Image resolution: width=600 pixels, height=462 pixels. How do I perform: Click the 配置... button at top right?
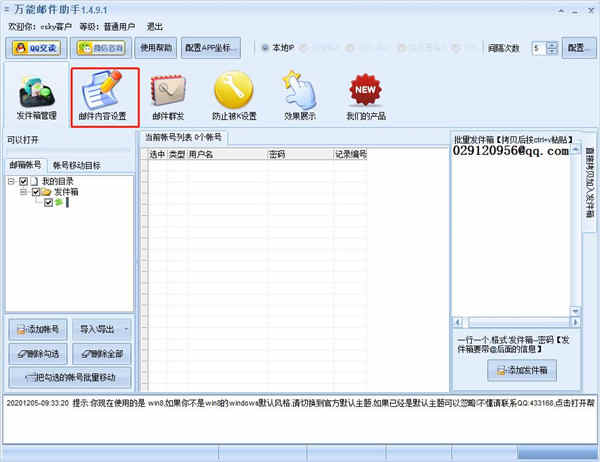pyautogui.click(x=579, y=48)
